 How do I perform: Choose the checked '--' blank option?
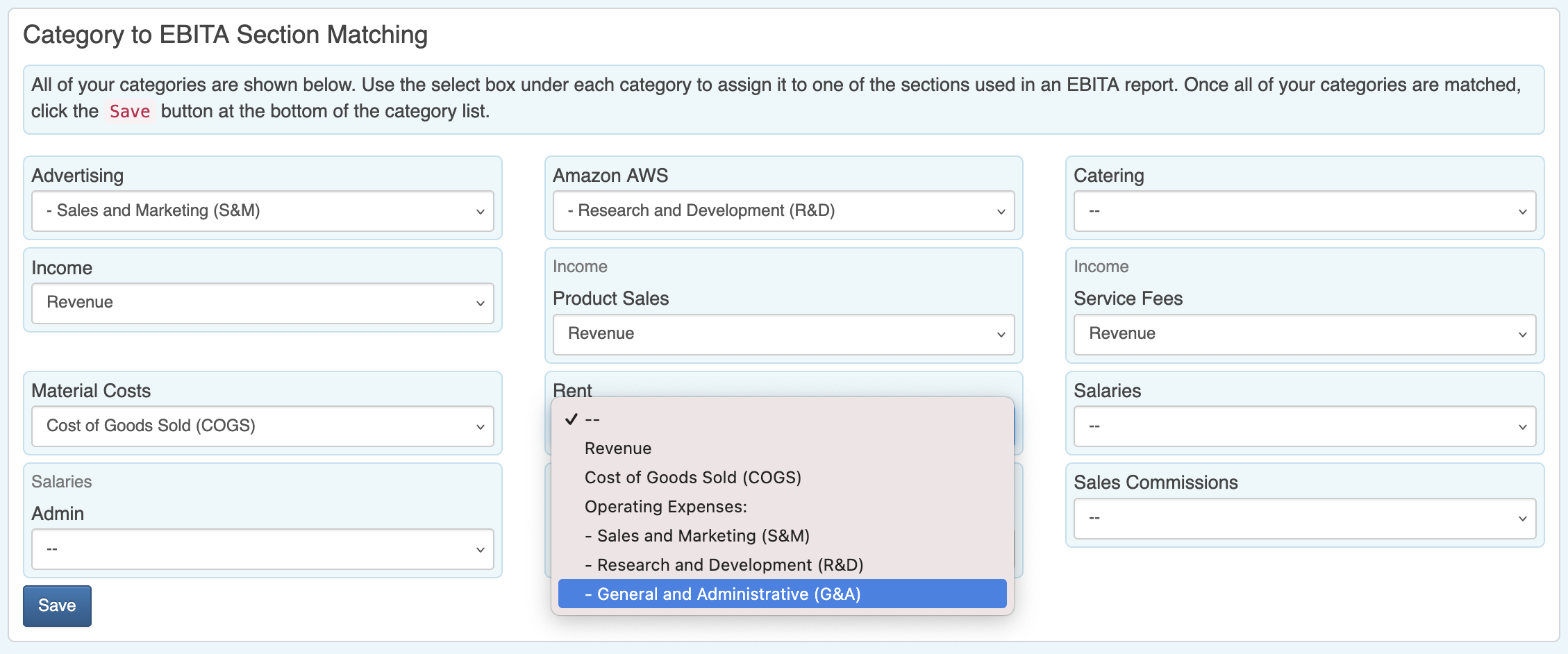783,419
